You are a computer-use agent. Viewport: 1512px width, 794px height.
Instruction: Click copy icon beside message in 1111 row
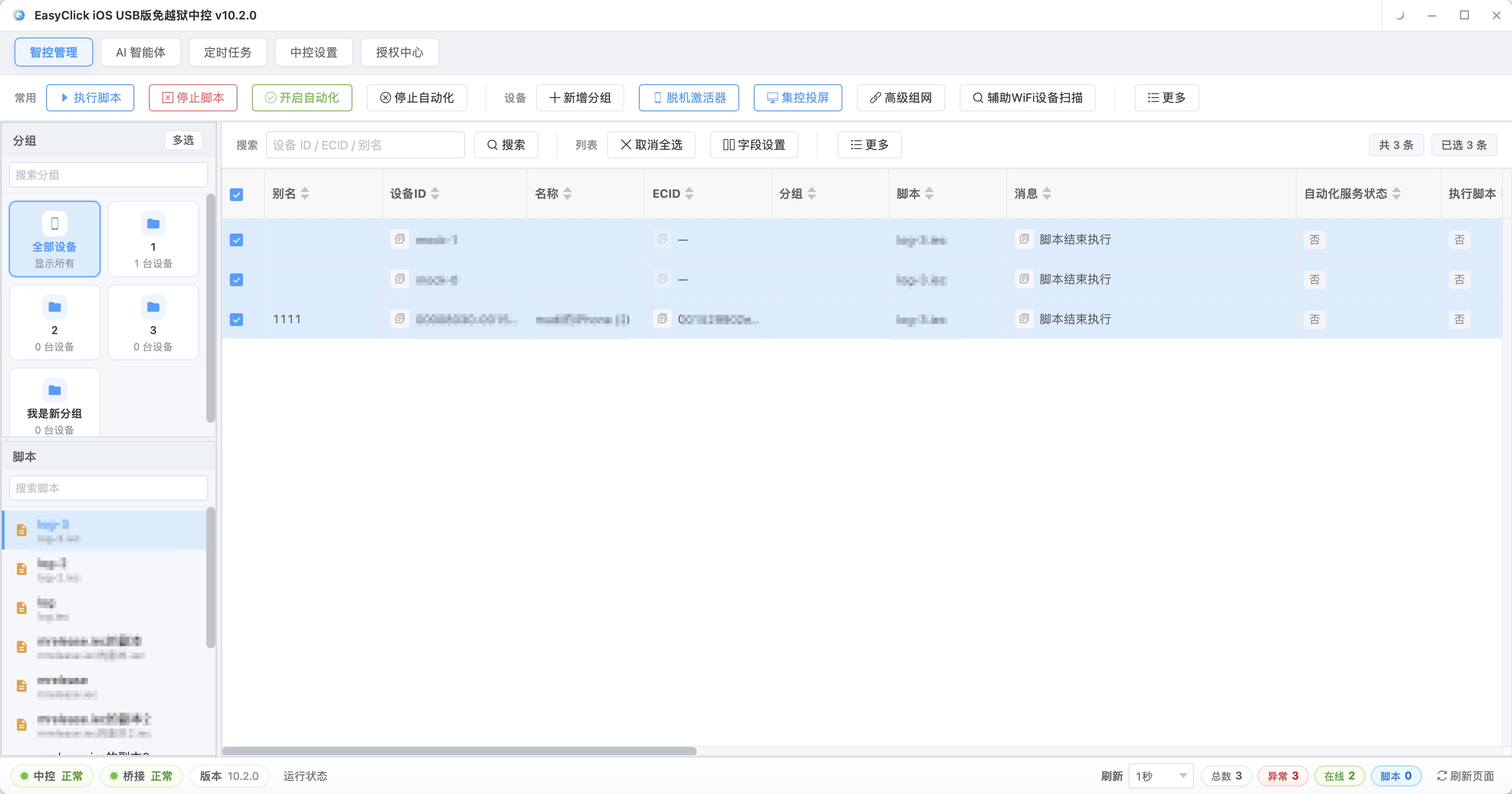pyautogui.click(x=1024, y=319)
